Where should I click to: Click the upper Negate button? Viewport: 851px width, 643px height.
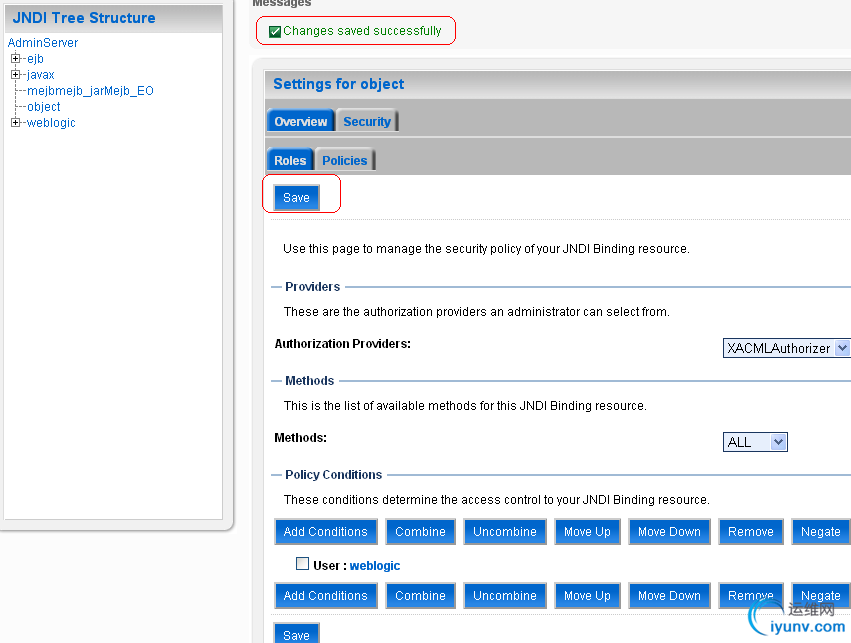(x=820, y=532)
